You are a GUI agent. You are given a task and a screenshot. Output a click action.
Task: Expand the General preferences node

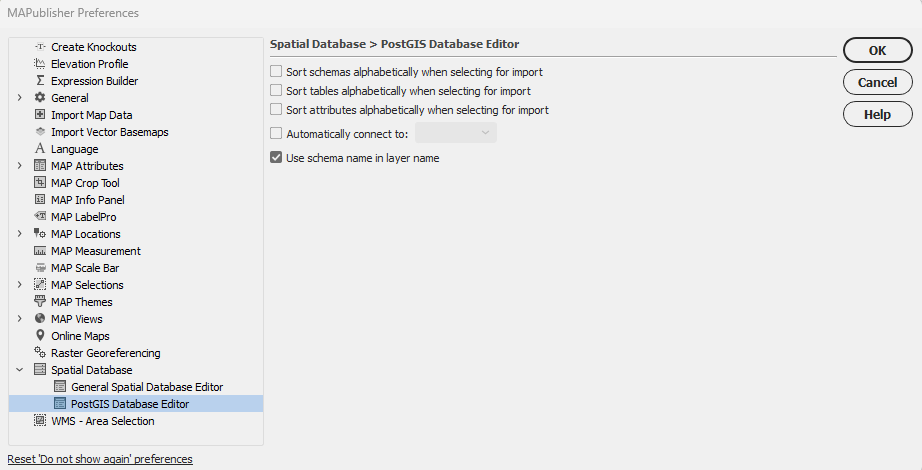[x=19, y=98]
